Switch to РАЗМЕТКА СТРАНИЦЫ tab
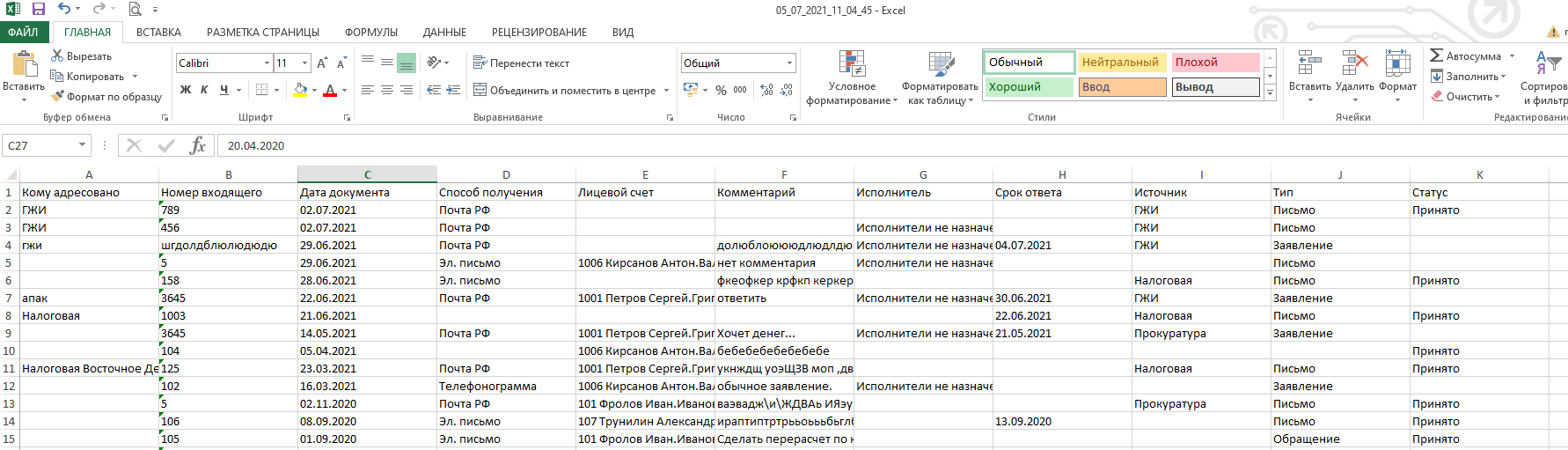 pos(263,33)
